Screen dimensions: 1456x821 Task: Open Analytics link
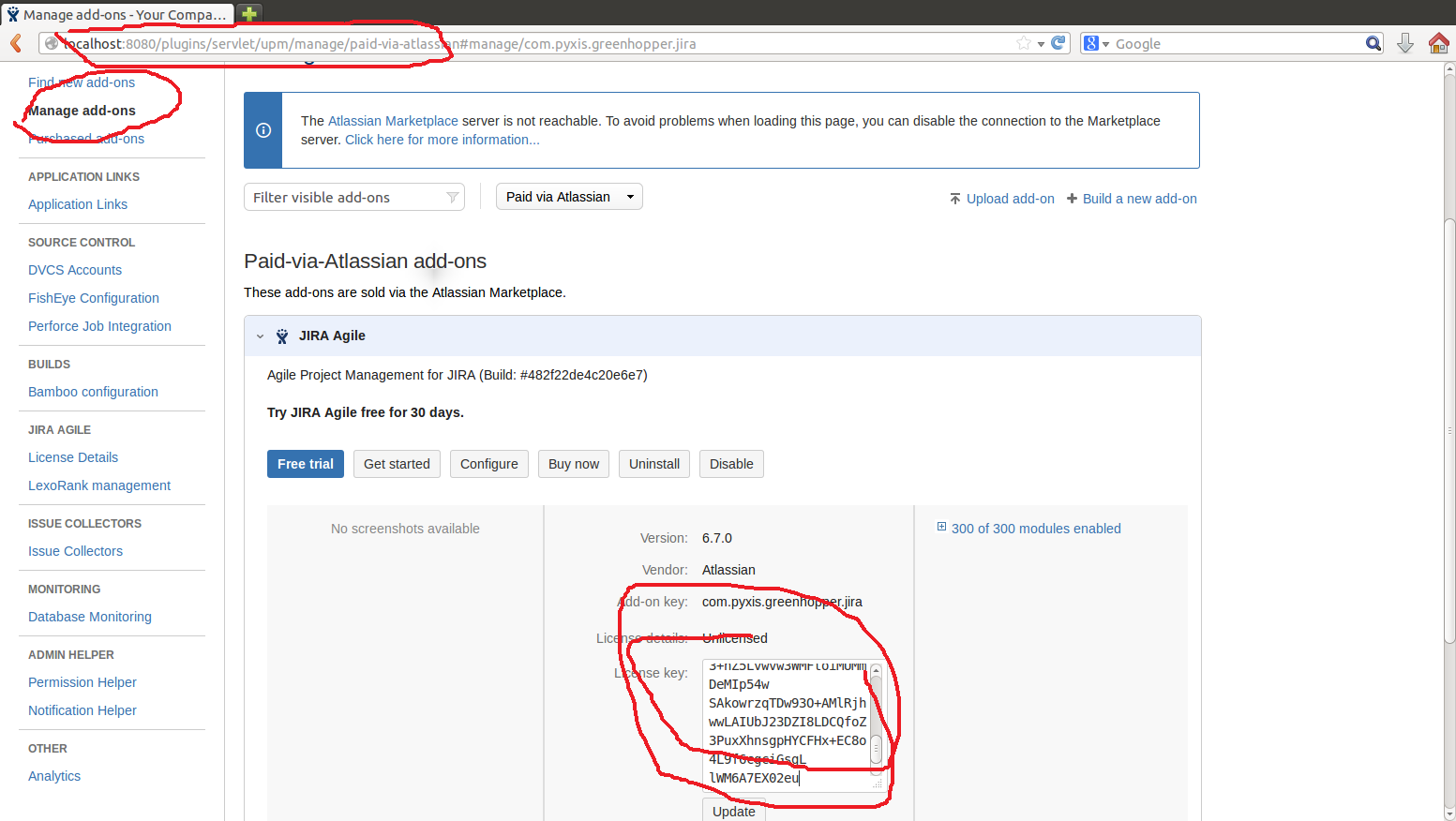pyautogui.click(x=54, y=776)
